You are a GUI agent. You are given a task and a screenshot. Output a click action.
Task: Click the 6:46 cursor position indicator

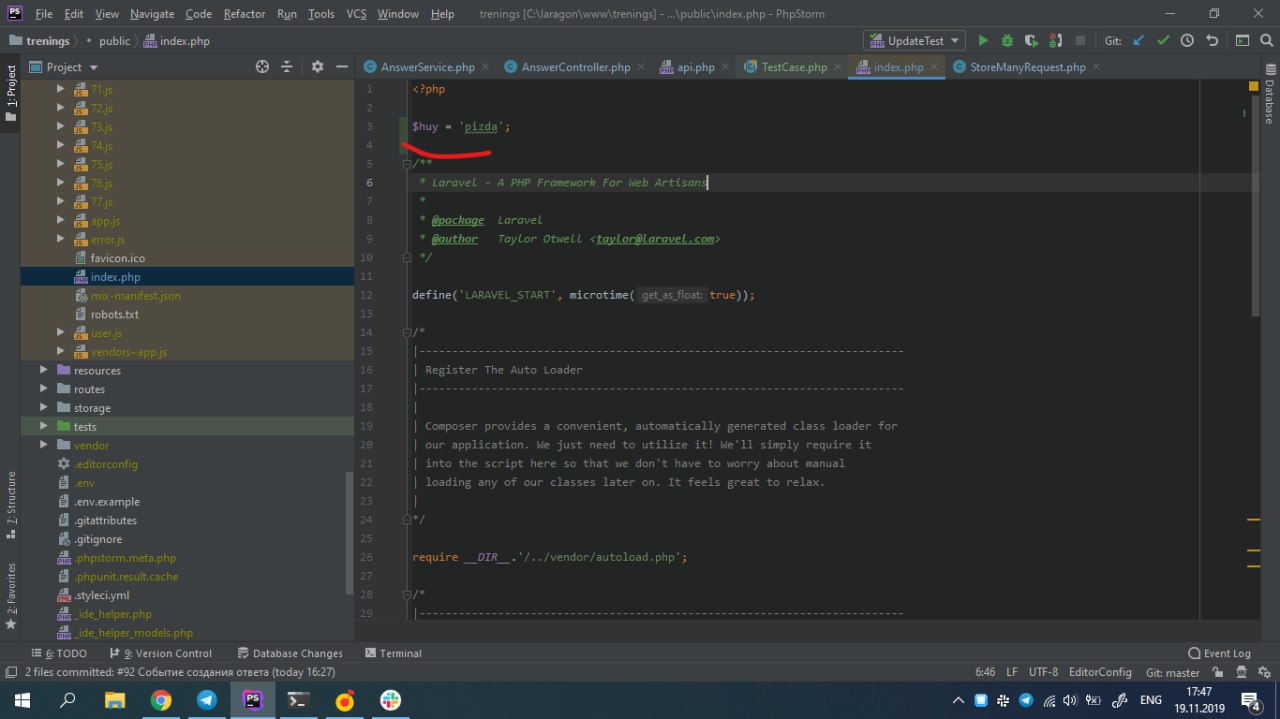pos(985,672)
